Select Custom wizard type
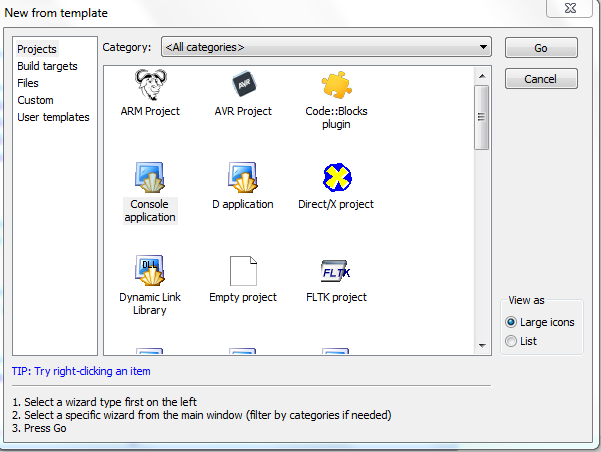 click(35, 100)
